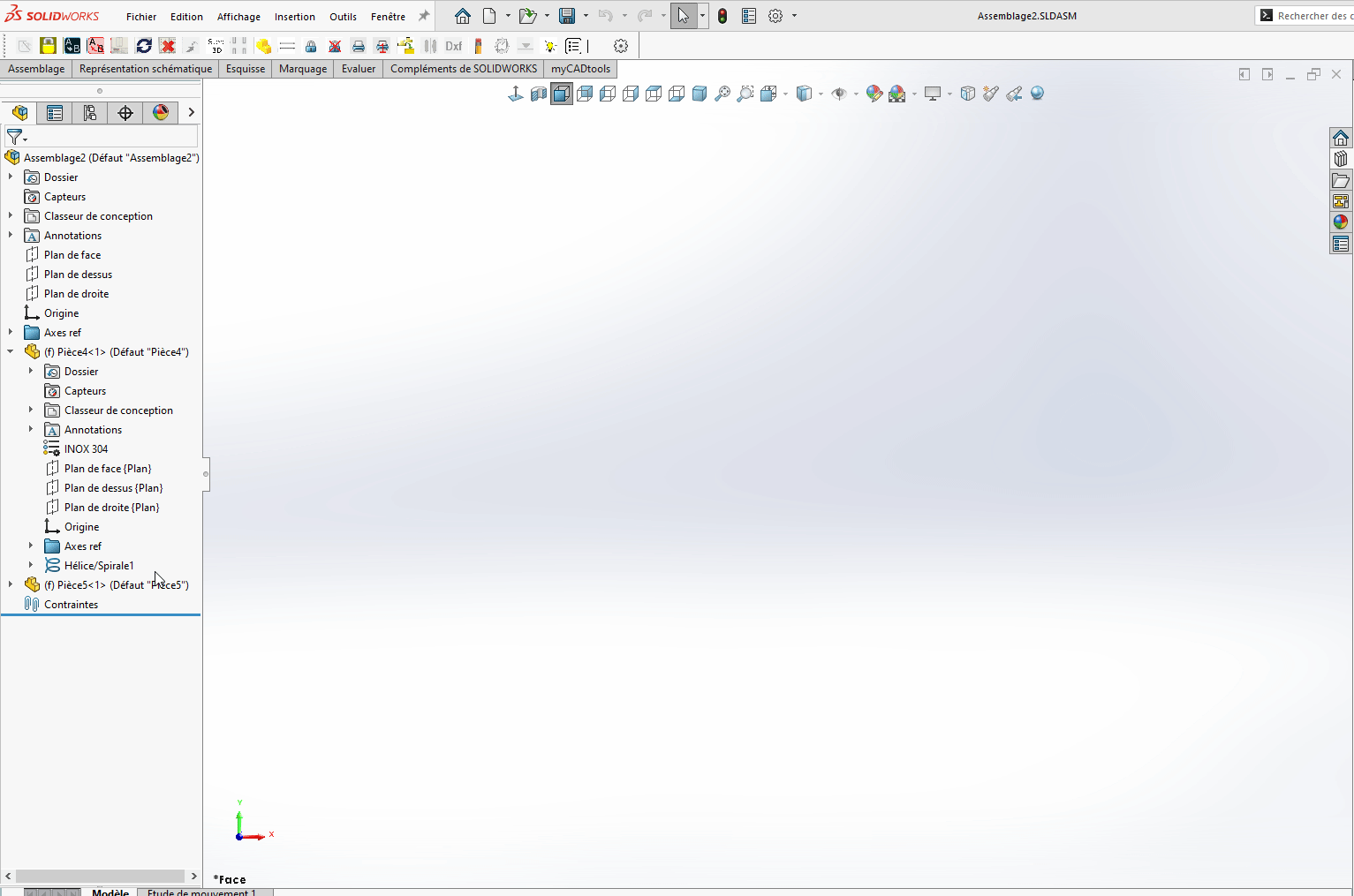Save with the floppy disk icon
The image size is (1354, 896).
click(x=567, y=16)
